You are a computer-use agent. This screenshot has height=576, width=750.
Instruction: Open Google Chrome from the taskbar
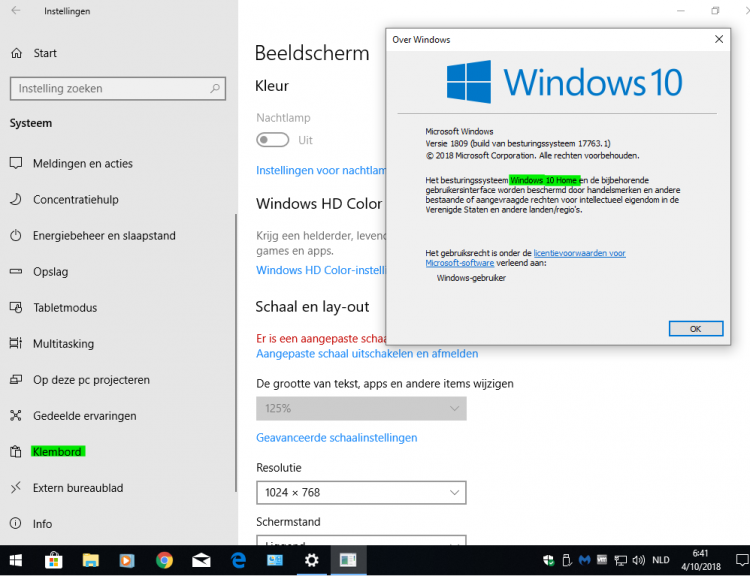tap(164, 560)
